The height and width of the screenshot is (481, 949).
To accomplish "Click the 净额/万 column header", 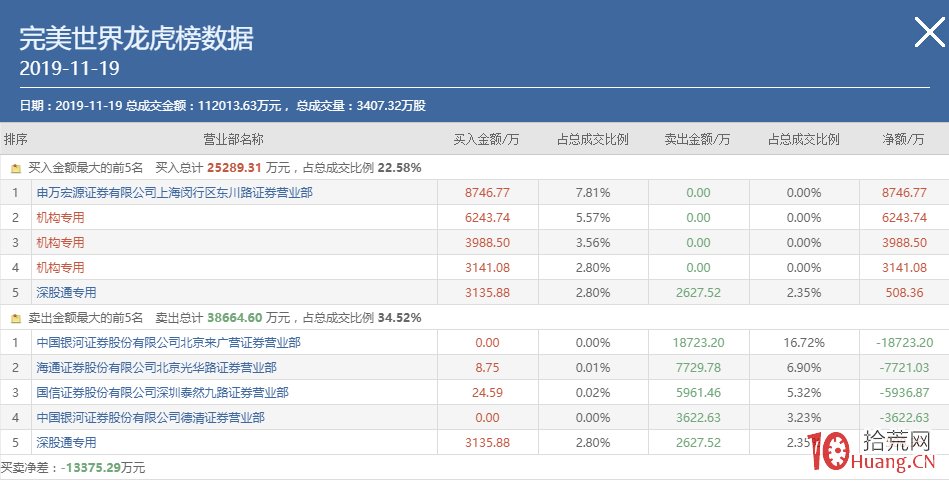I will tap(904, 139).
